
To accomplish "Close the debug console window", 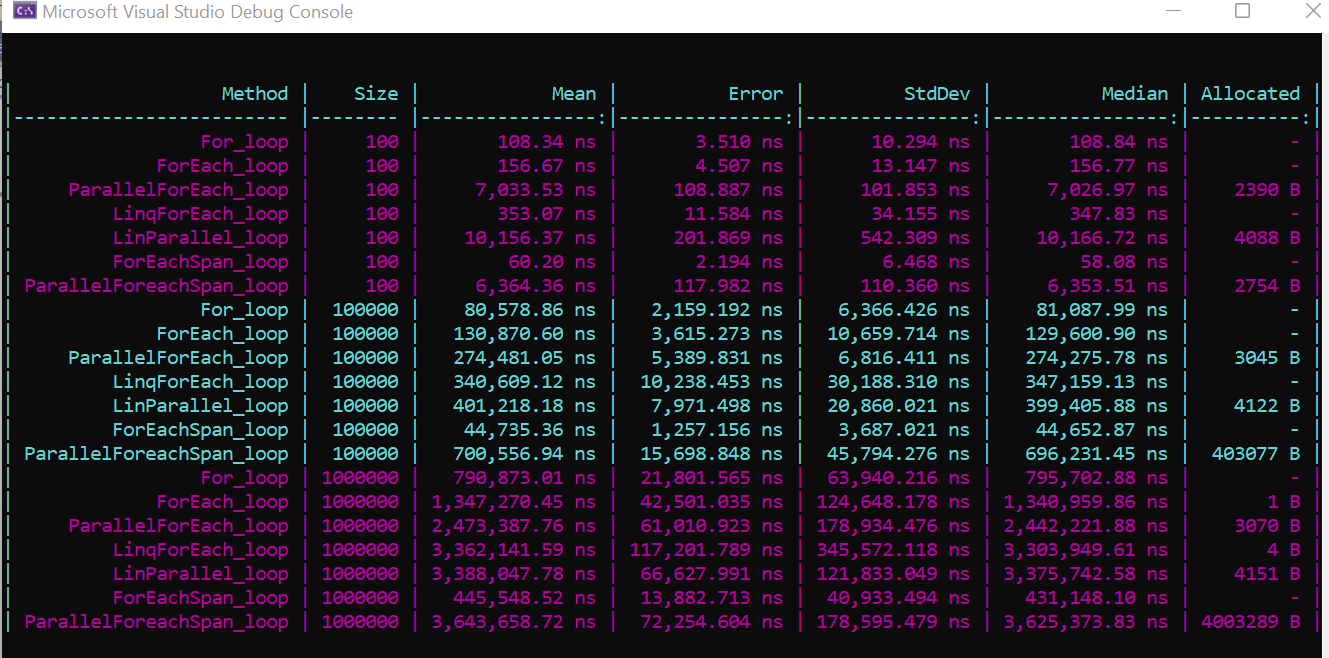I will (1311, 12).
